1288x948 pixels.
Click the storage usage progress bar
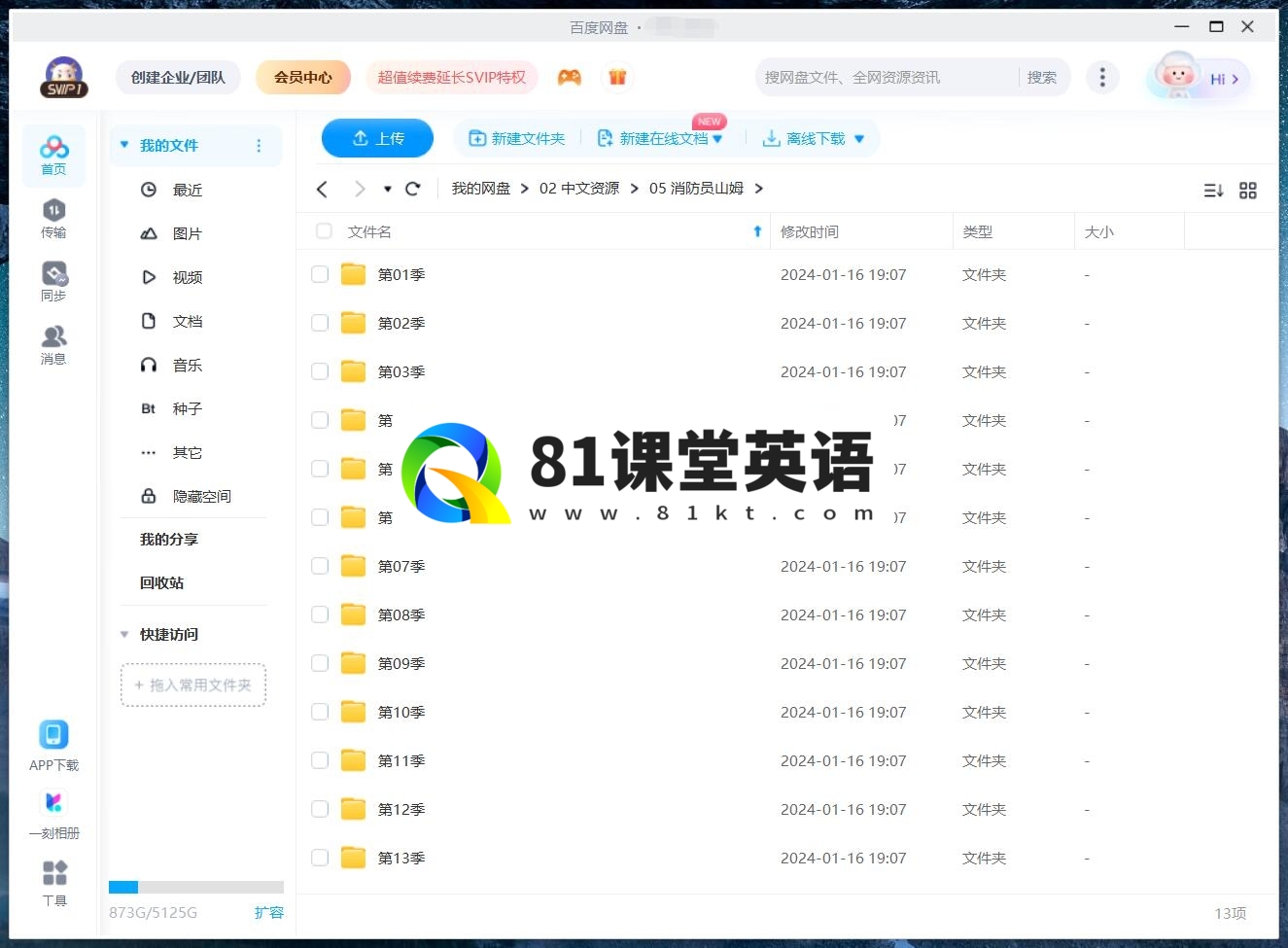tap(196, 887)
